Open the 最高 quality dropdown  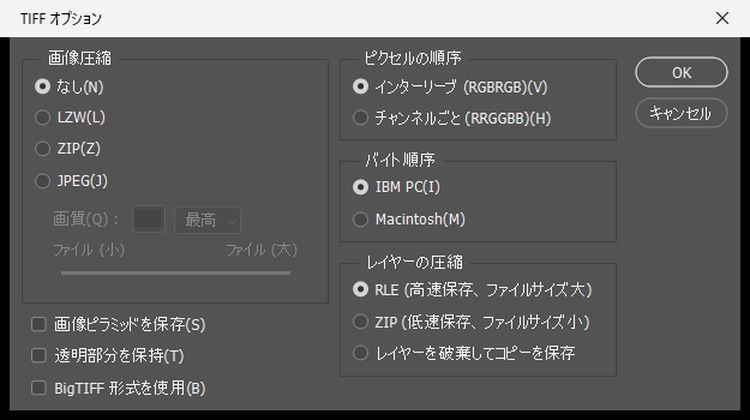(208, 220)
